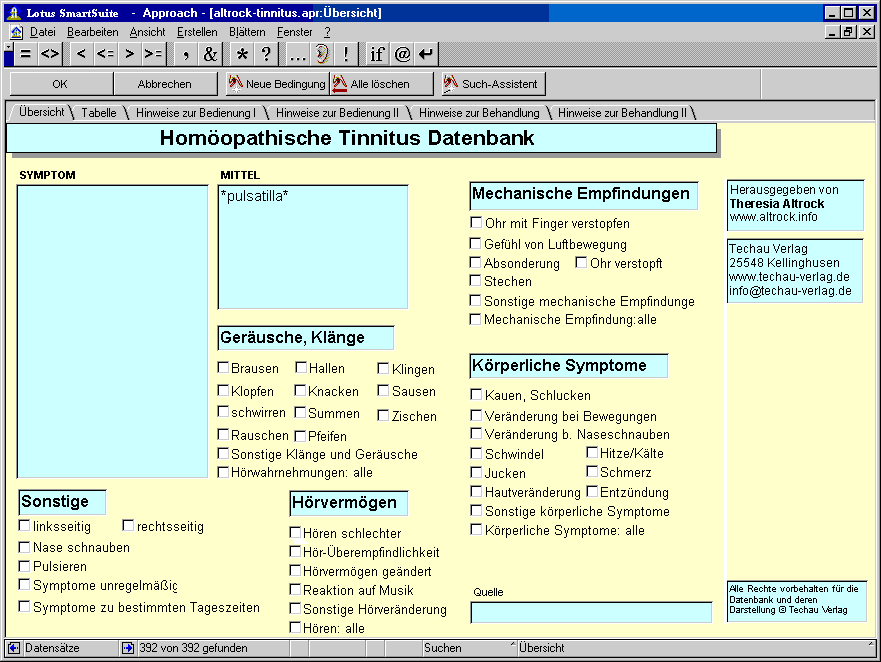Open the Übersicht view selector in status bar
Image resolution: width=881 pixels, height=662 pixels.
(x=696, y=648)
